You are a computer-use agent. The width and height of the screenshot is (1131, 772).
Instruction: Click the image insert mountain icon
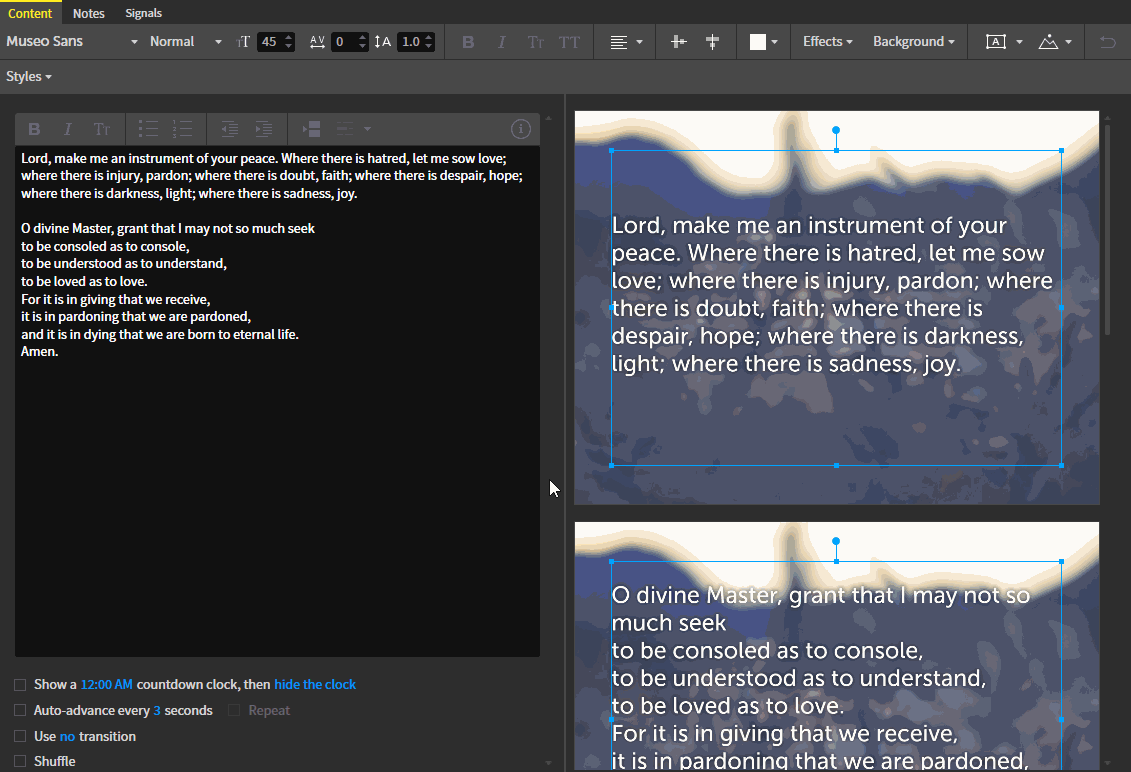coord(1048,42)
